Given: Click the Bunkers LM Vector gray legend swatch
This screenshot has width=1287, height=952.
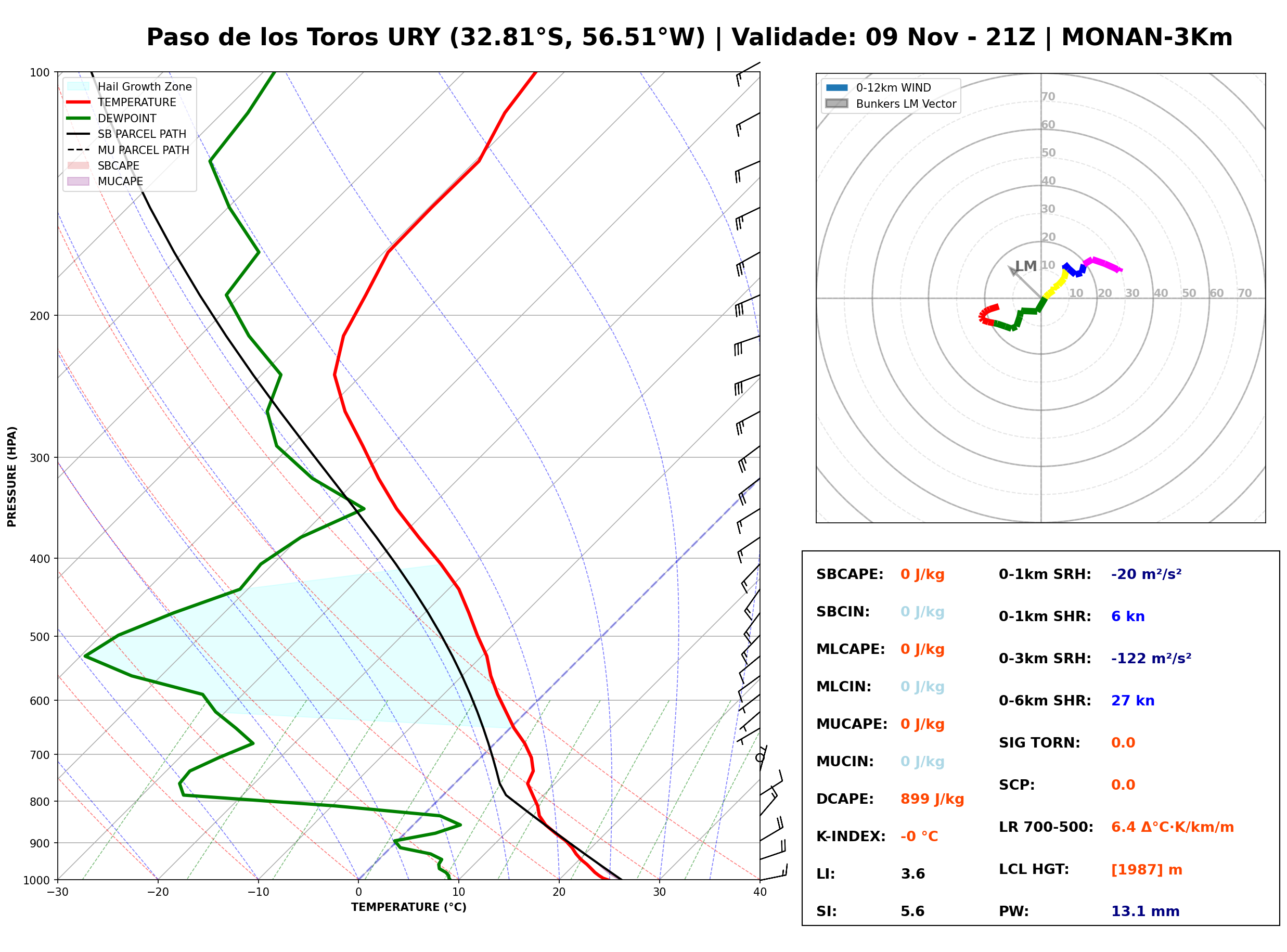Looking at the screenshot, I should point(836,104).
